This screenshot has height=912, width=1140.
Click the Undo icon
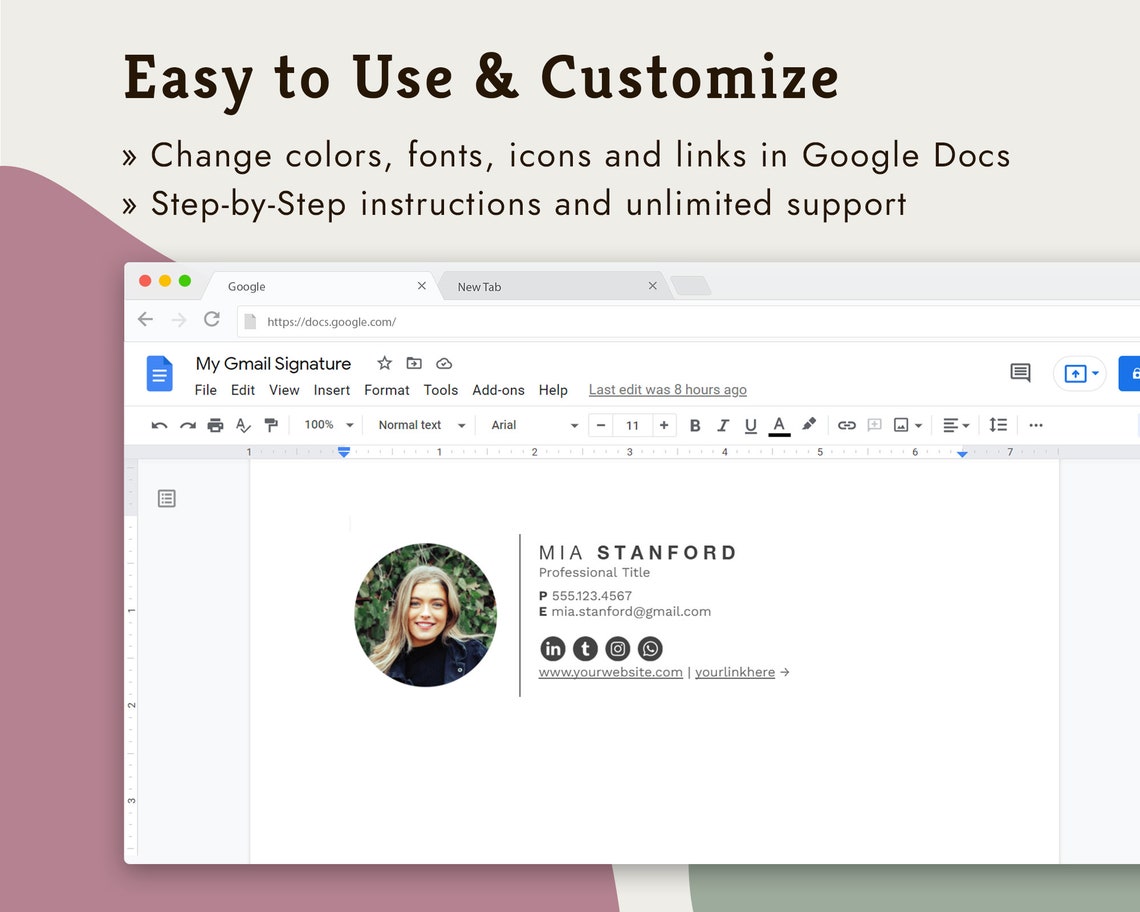pyautogui.click(x=159, y=425)
